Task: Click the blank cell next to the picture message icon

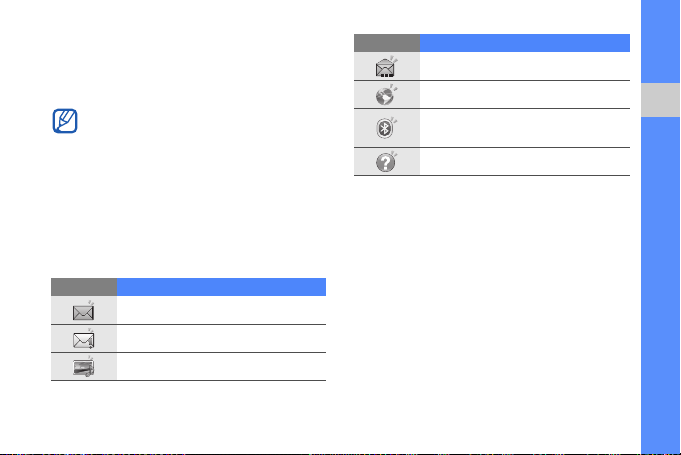Action: coord(221,366)
